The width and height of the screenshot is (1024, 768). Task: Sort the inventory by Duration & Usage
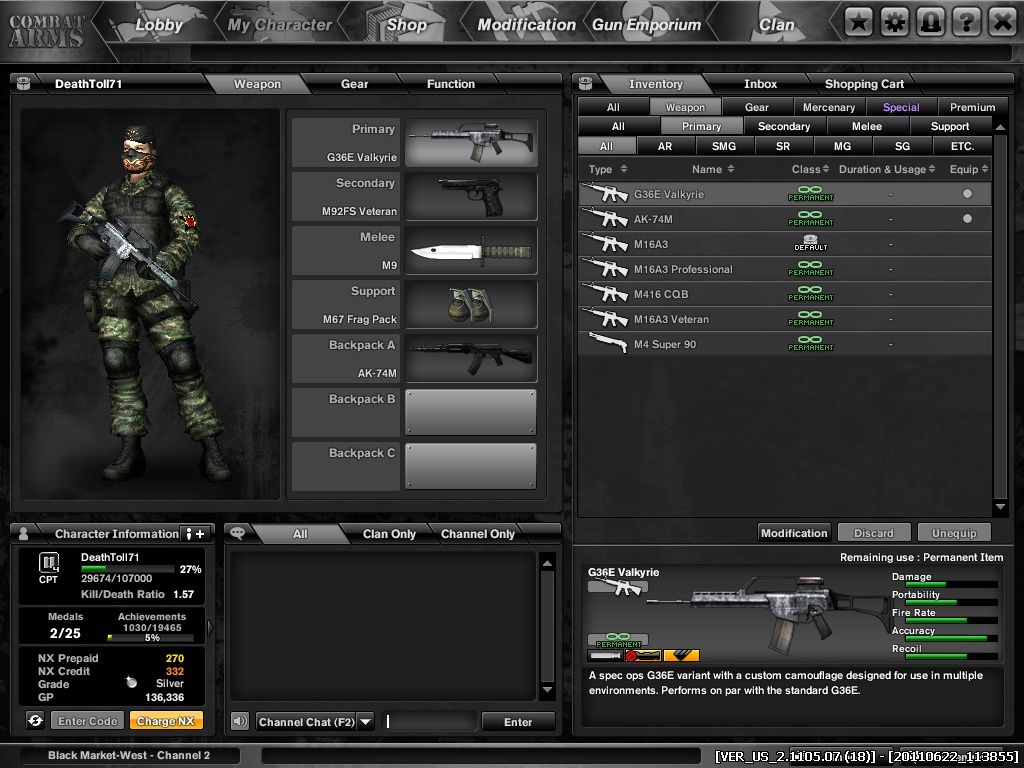click(x=887, y=169)
